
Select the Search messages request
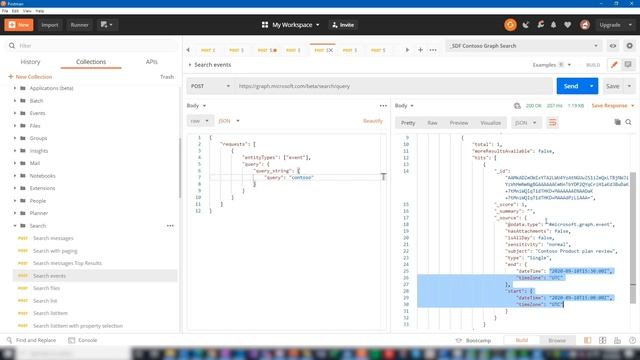pos(53,238)
